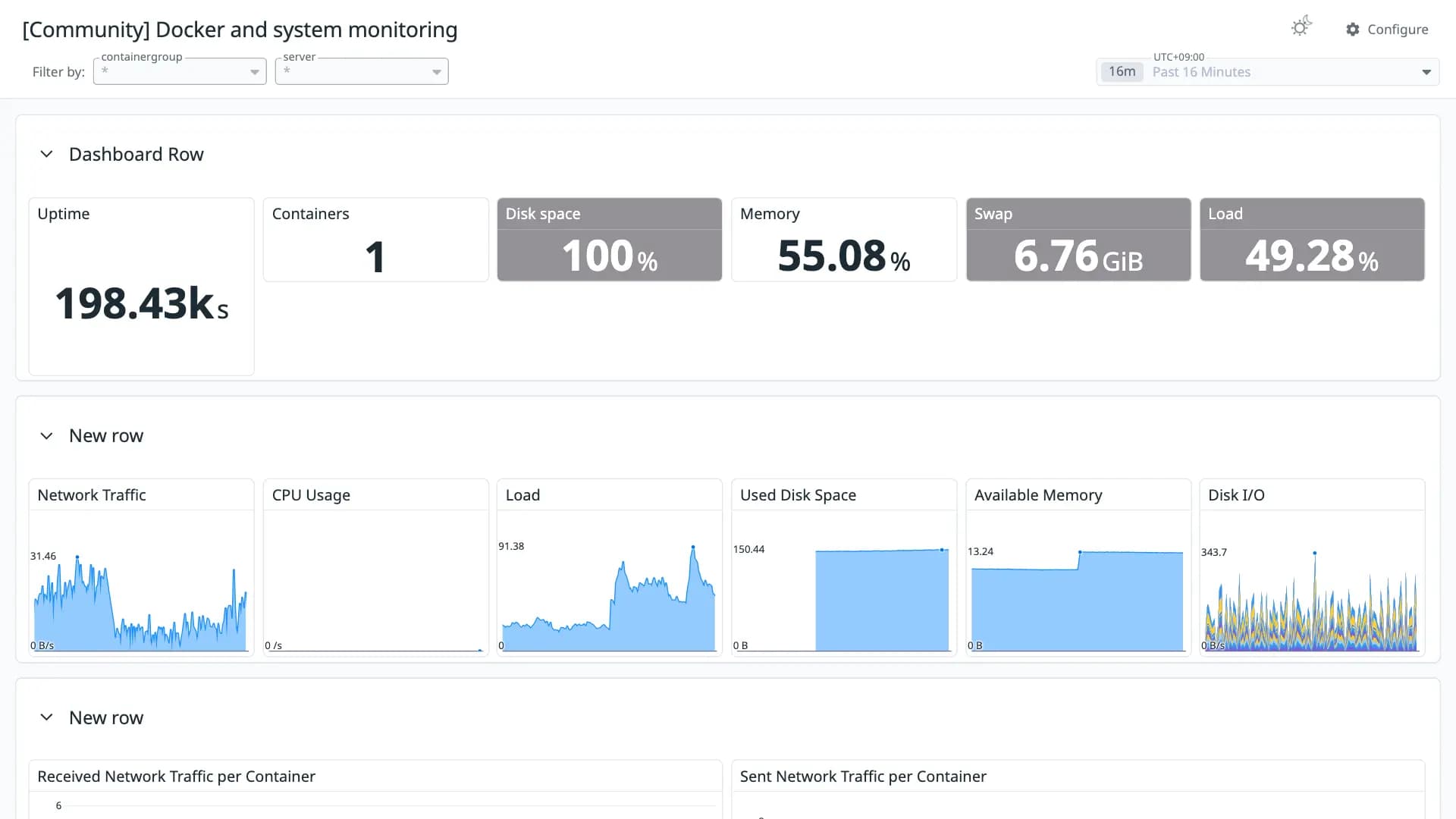The height and width of the screenshot is (819, 1456).
Task: Collapse the Dashboard Row section
Action: pos(46,154)
